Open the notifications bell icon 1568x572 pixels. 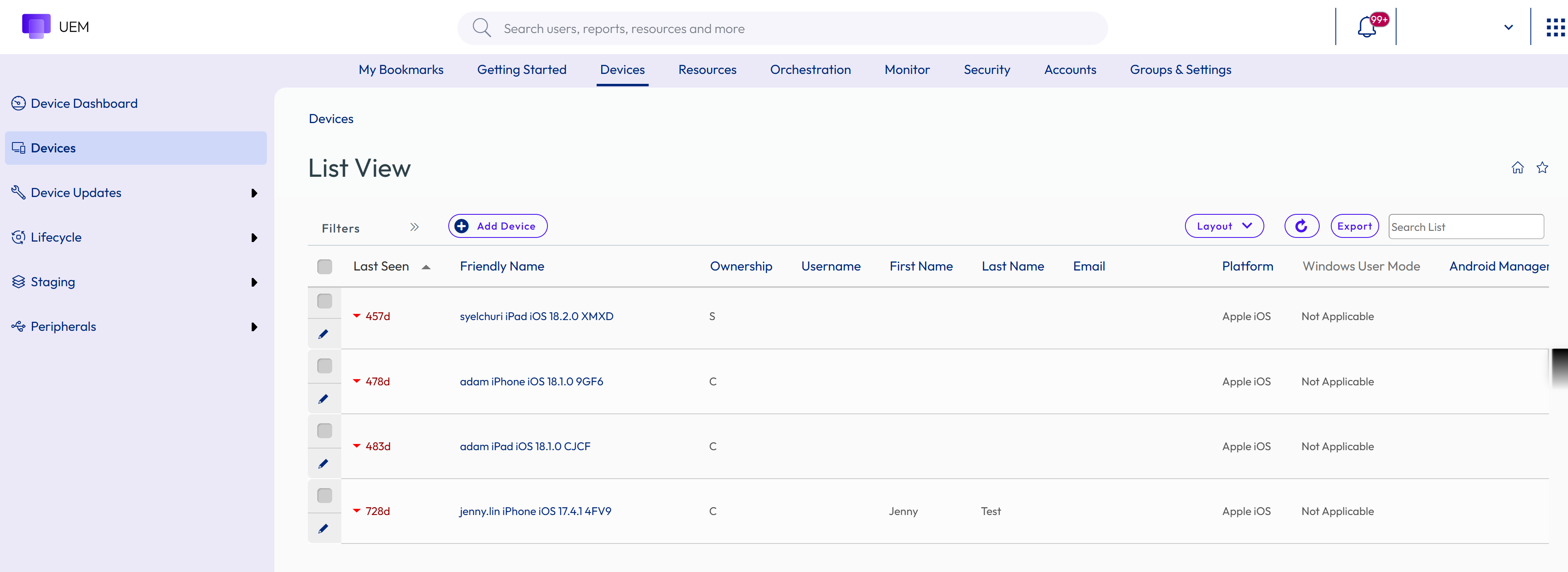tap(1366, 27)
